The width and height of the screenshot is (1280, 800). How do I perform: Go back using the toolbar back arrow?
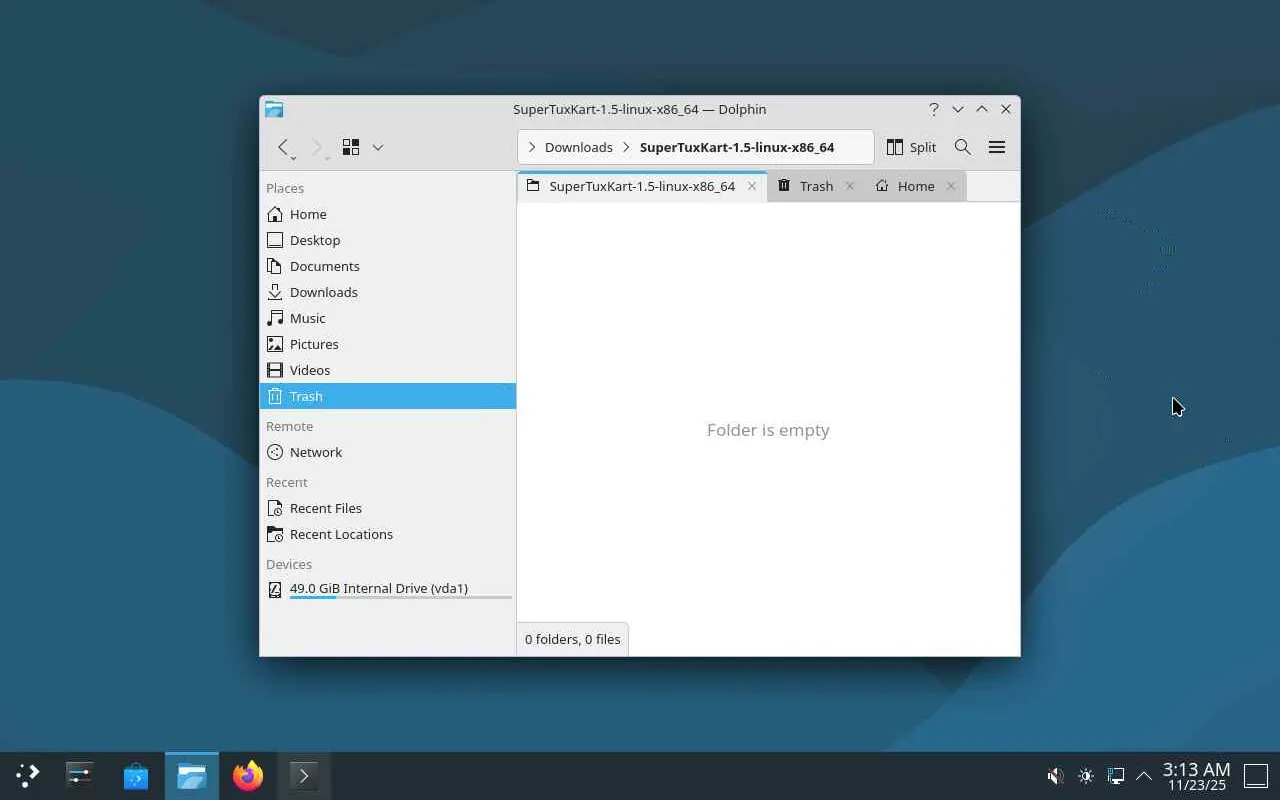[x=284, y=148]
